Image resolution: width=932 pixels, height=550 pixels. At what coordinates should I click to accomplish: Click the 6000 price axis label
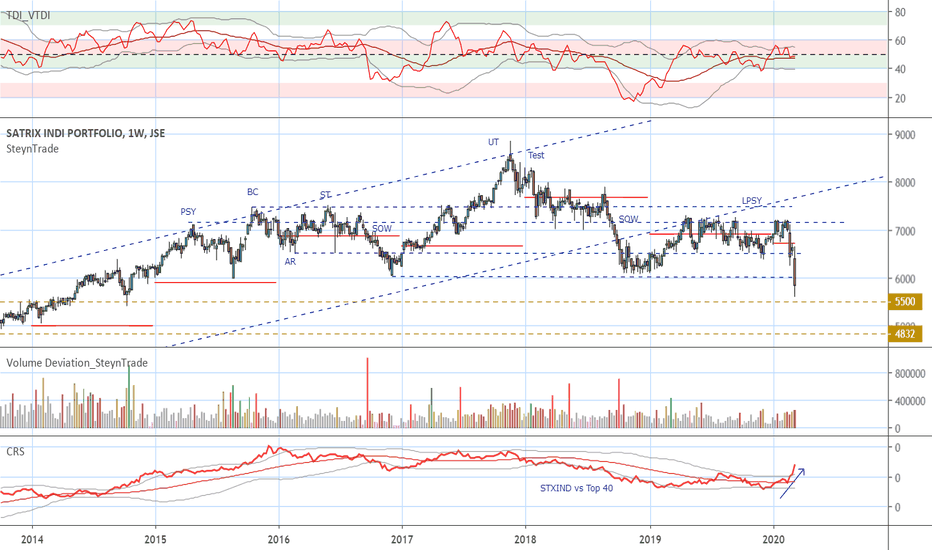click(905, 279)
